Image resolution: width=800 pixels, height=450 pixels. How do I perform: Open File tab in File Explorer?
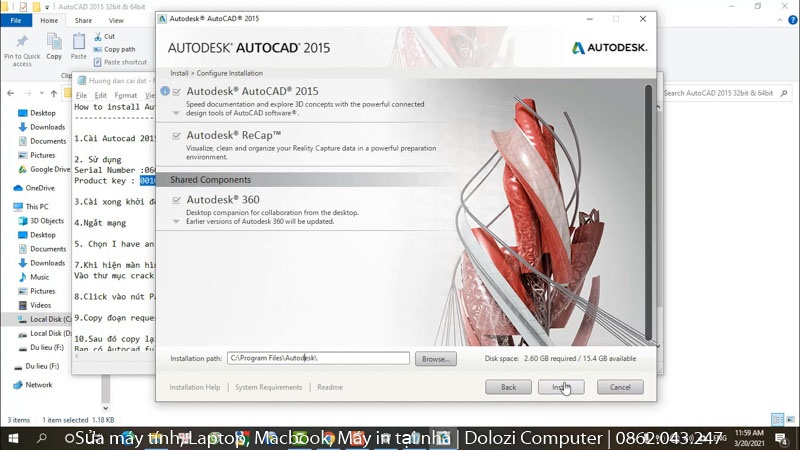[x=16, y=20]
